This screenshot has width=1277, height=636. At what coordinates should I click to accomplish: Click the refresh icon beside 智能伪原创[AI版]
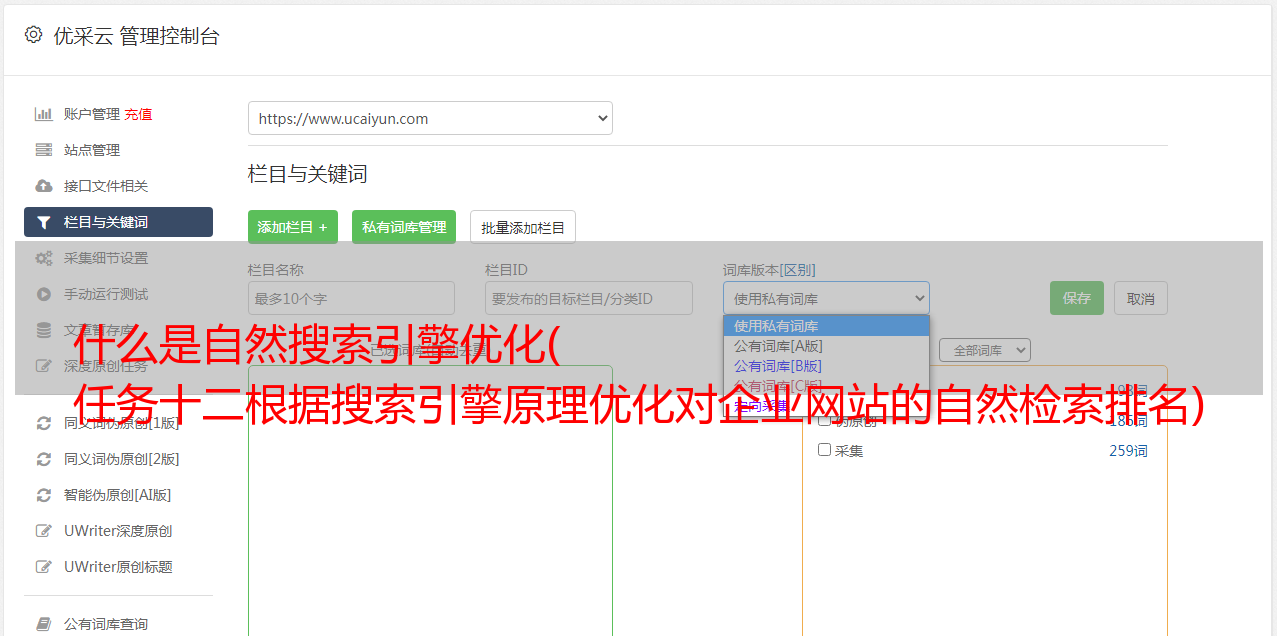(x=44, y=495)
